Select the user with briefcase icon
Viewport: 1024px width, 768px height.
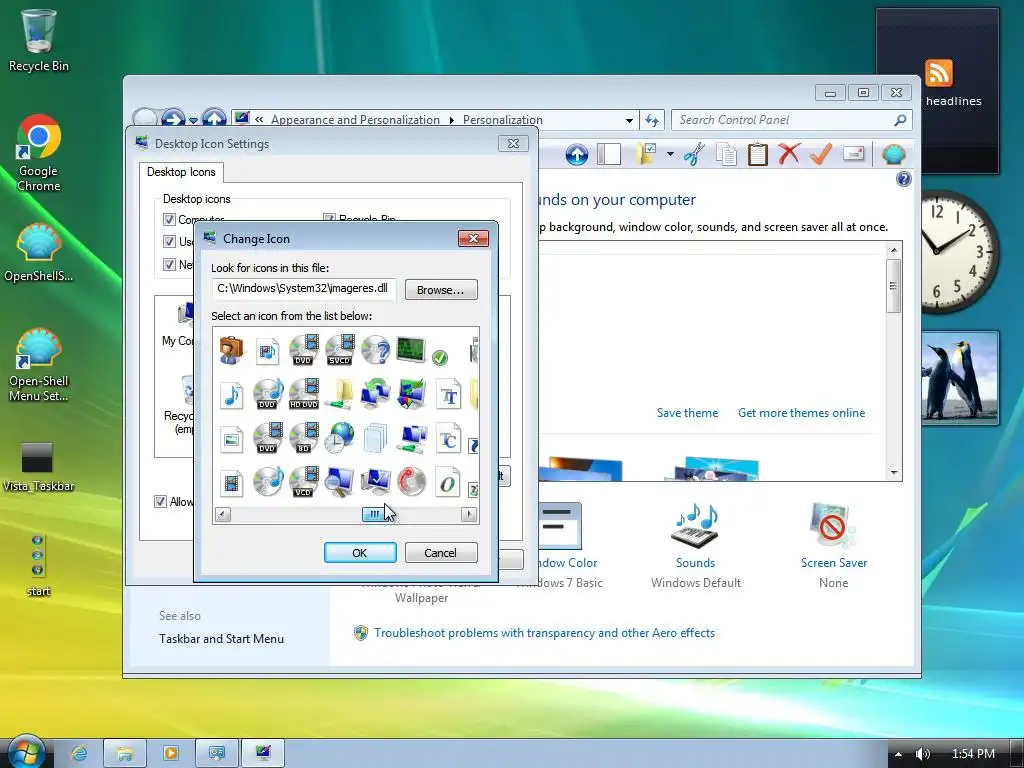tap(231, 351)
